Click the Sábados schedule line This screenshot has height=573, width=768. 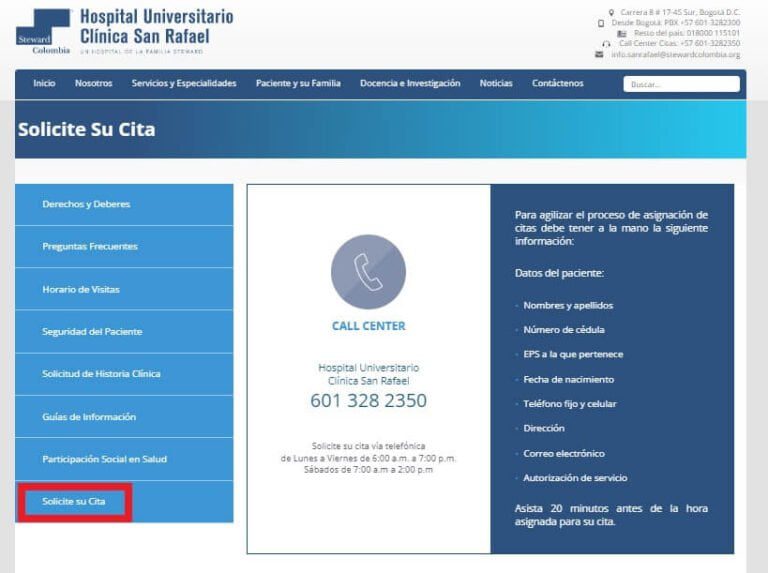[368, 470]
